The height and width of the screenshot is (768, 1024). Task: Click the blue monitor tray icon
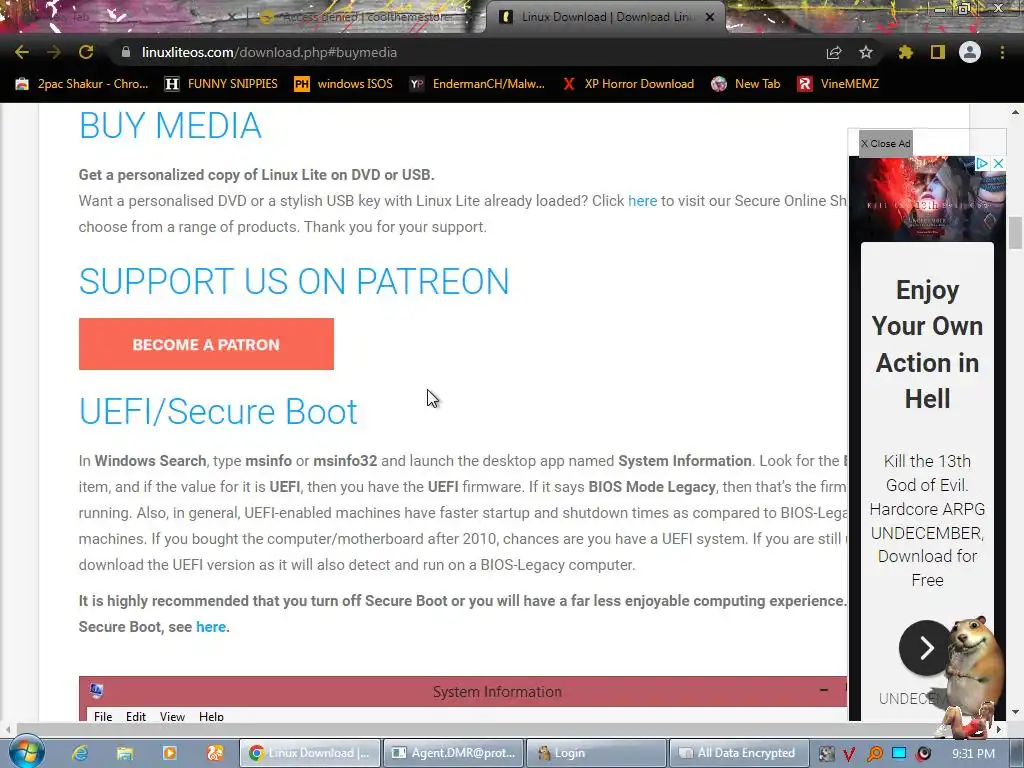(x=899, y=753)
